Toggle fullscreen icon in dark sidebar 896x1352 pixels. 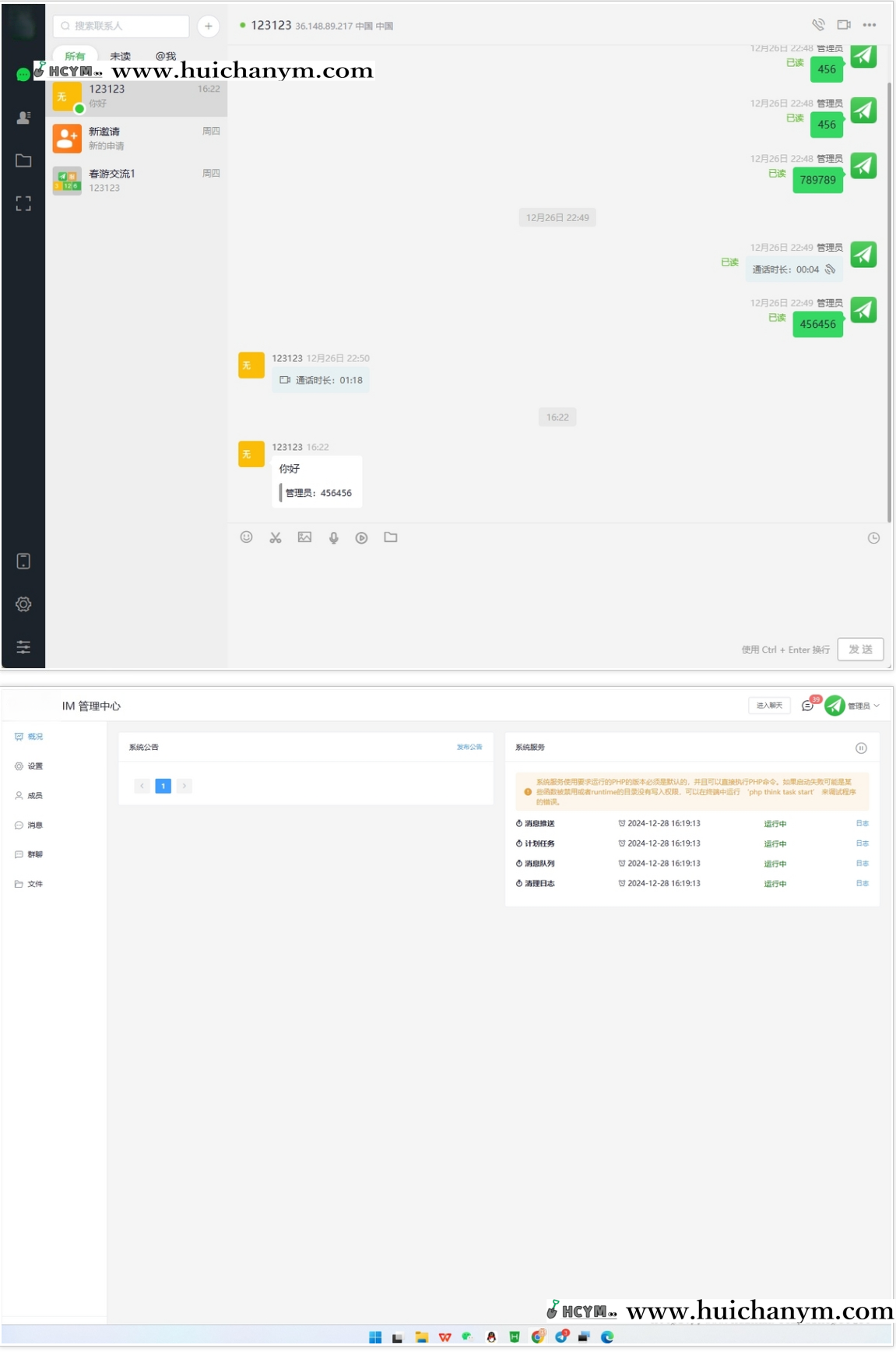[x=23, y=204]
